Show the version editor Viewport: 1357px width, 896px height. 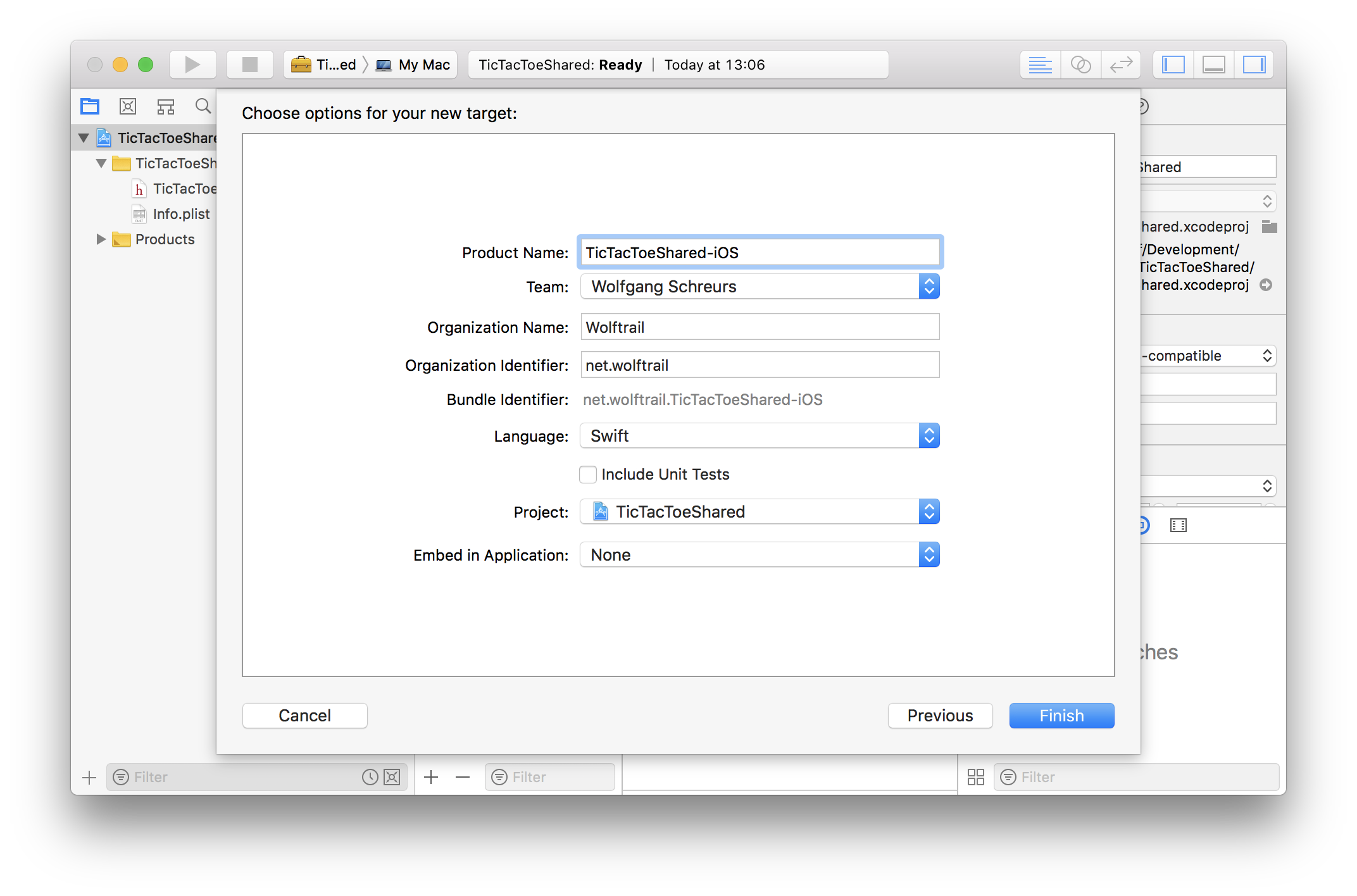point(1121,65)
